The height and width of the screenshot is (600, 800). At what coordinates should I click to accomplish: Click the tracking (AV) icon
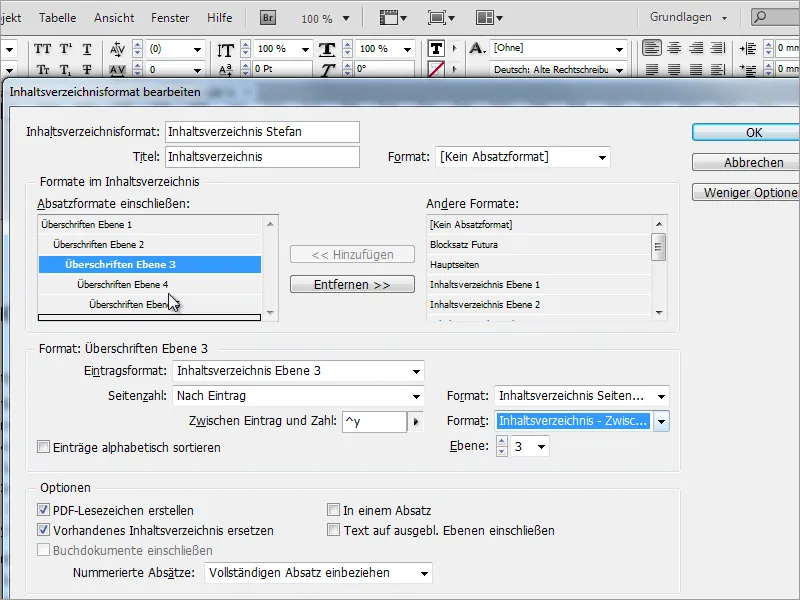[x=117, y=70]
